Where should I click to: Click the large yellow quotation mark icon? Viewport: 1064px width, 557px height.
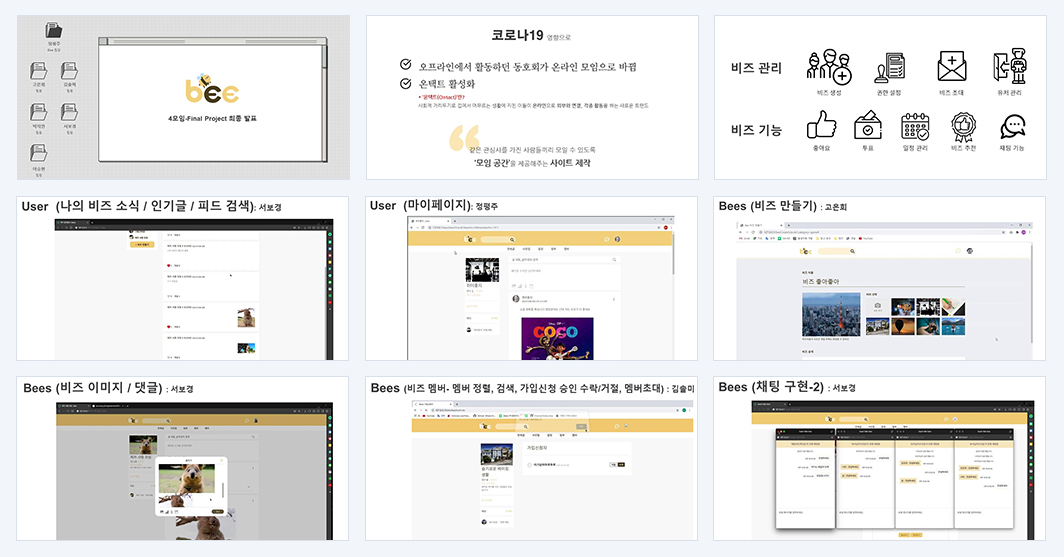click(x=464, y=138)
